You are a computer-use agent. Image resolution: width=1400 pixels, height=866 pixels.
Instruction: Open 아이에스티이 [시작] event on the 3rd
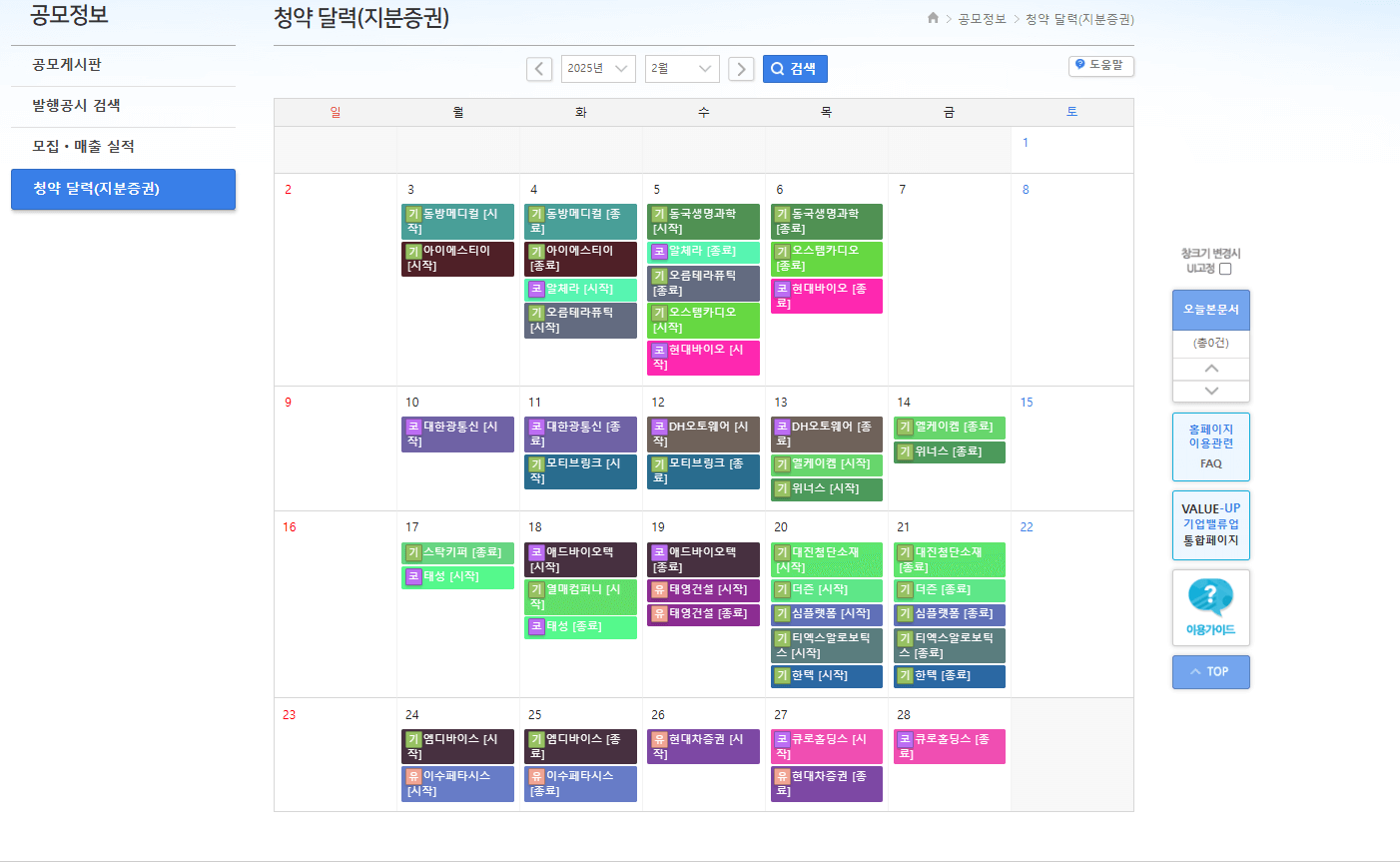pos(457,259)
